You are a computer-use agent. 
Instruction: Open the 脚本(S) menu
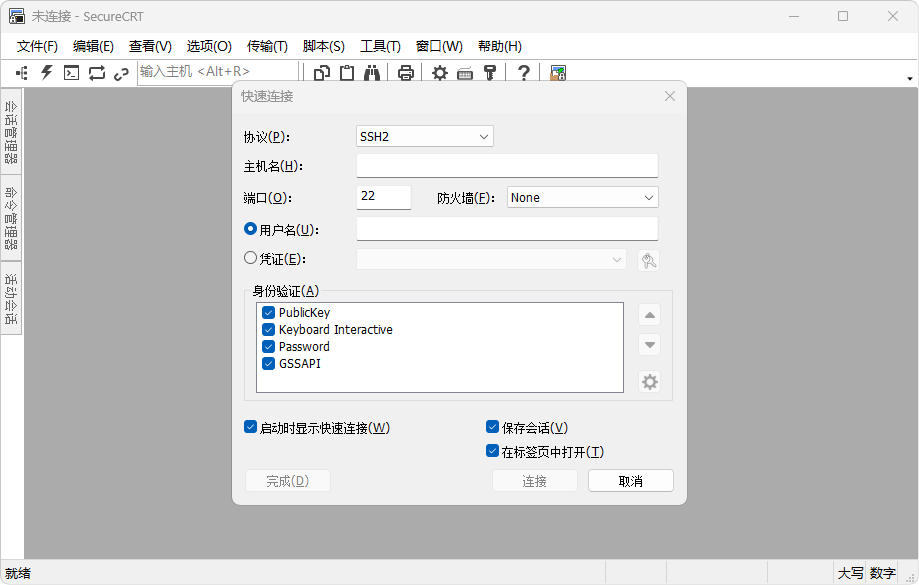[323, 46]
